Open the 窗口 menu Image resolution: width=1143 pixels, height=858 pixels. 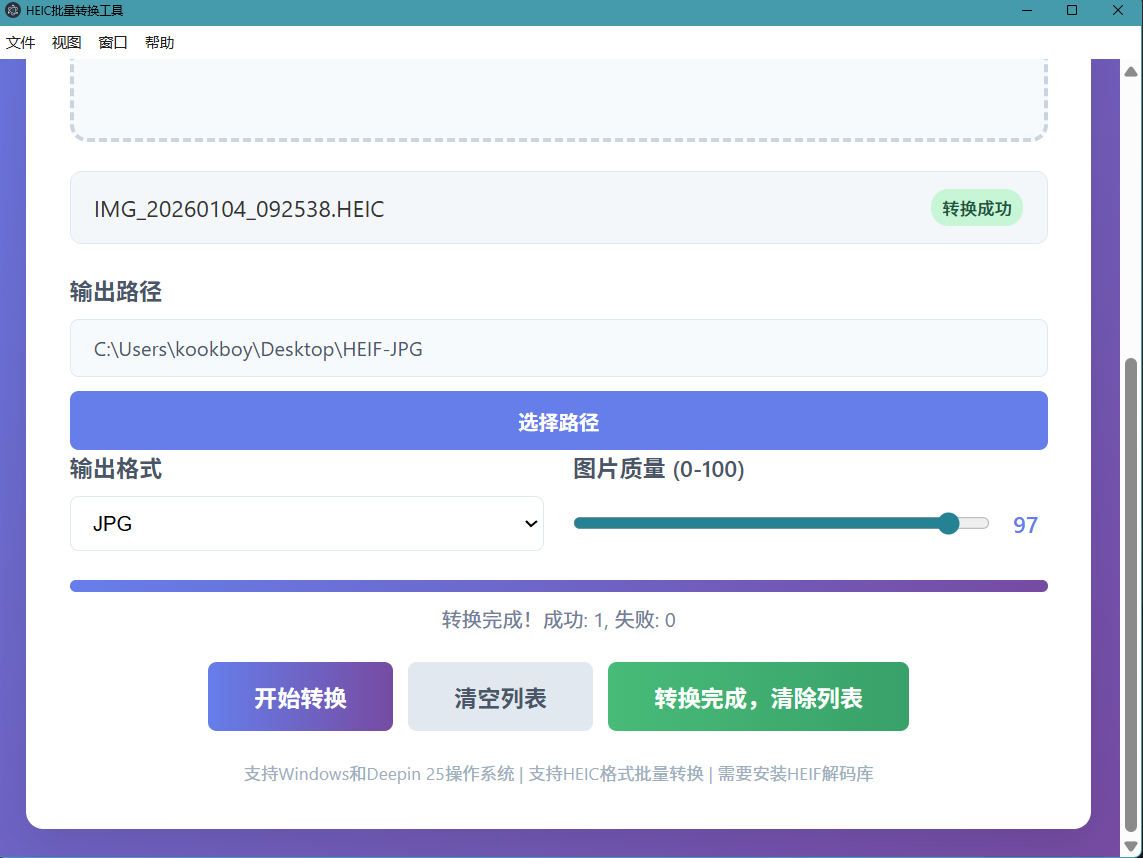coord(113,42)
